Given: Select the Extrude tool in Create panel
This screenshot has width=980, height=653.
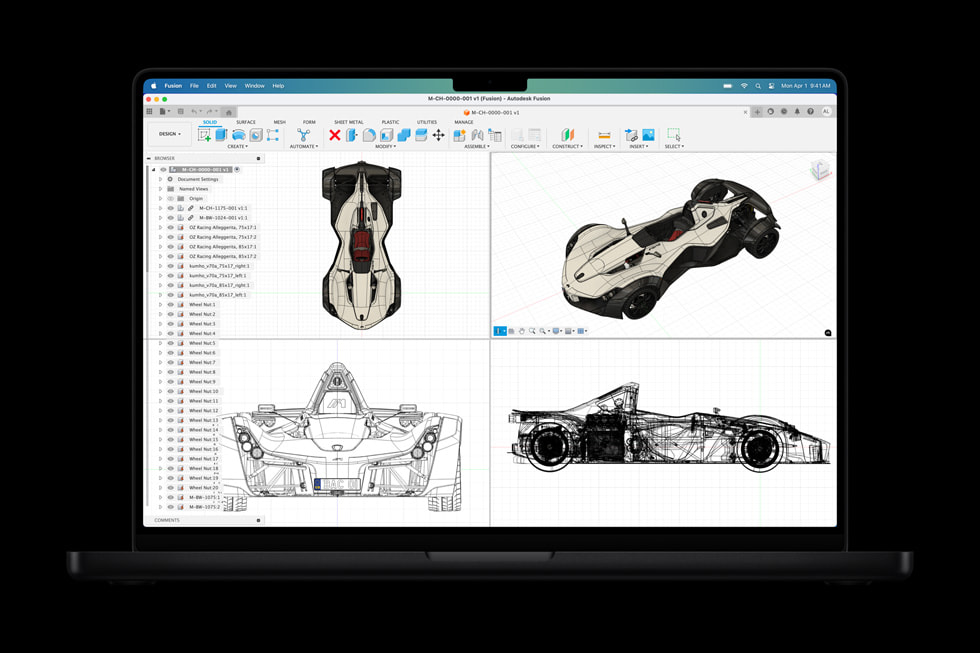Looking at the screenshot, I should click(x=221, y=135).
